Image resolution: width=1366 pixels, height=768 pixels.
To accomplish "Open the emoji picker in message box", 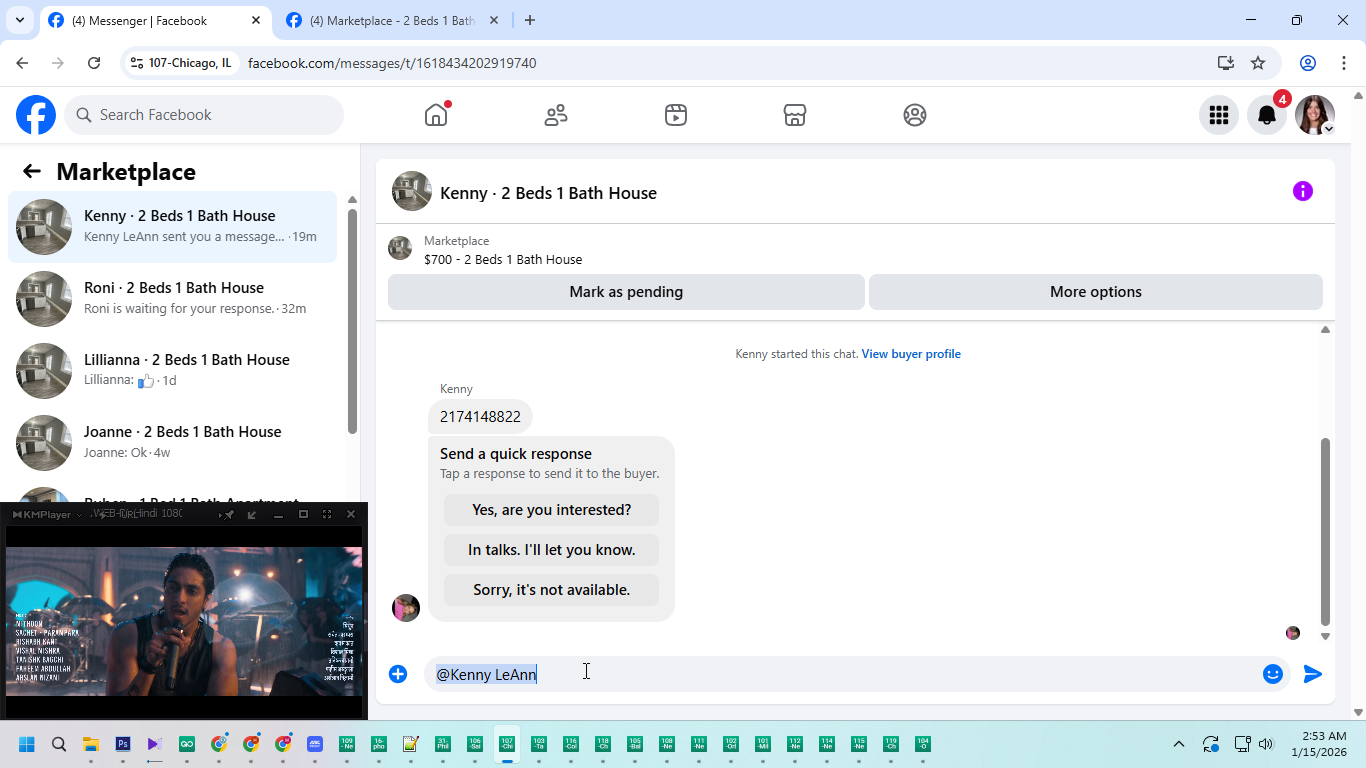I will (1273, 674).
